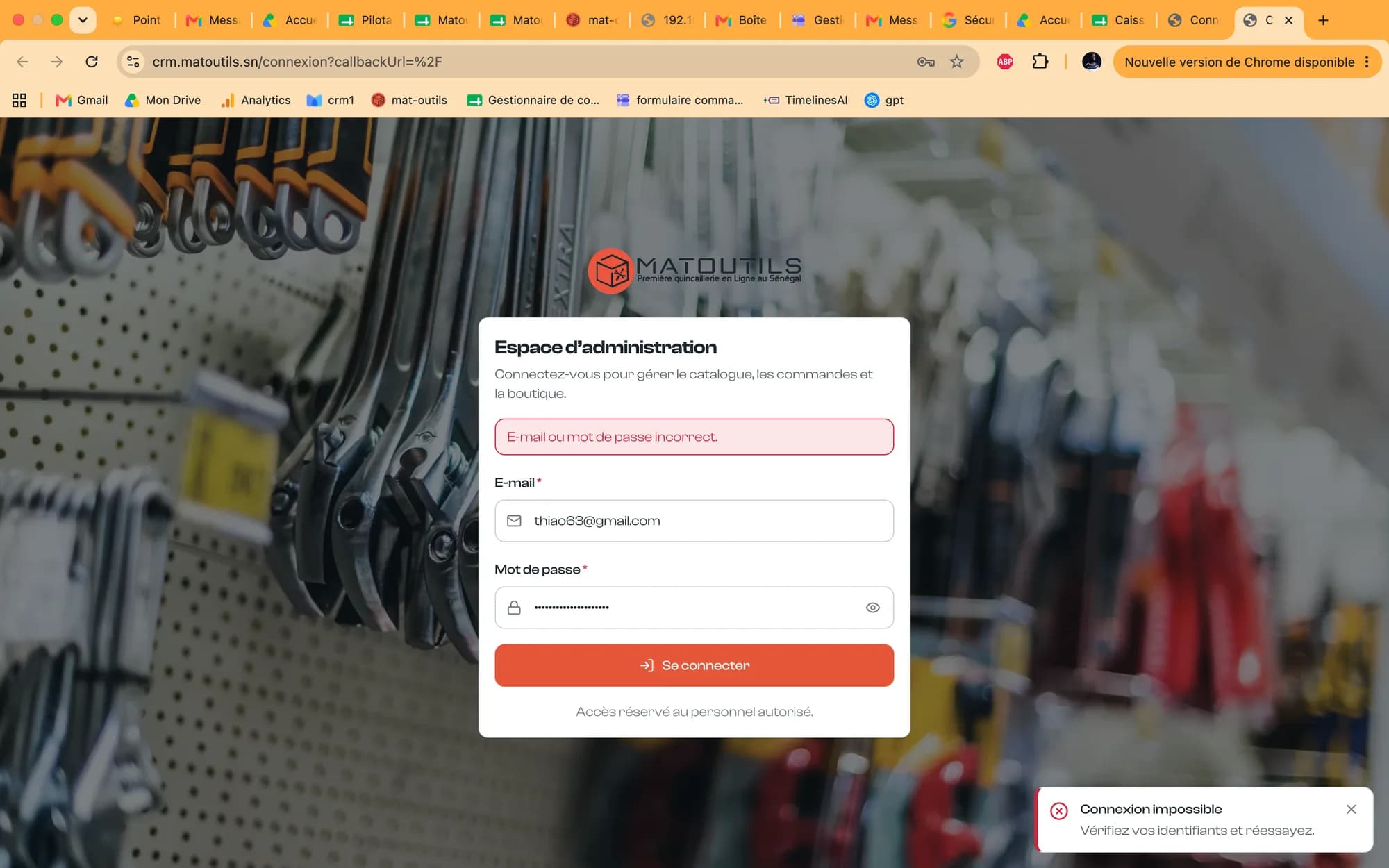Image resolution: width=1389 pixels, height=868 pixels.
Task: Click the Se connecter button
Action: (694, 665)
